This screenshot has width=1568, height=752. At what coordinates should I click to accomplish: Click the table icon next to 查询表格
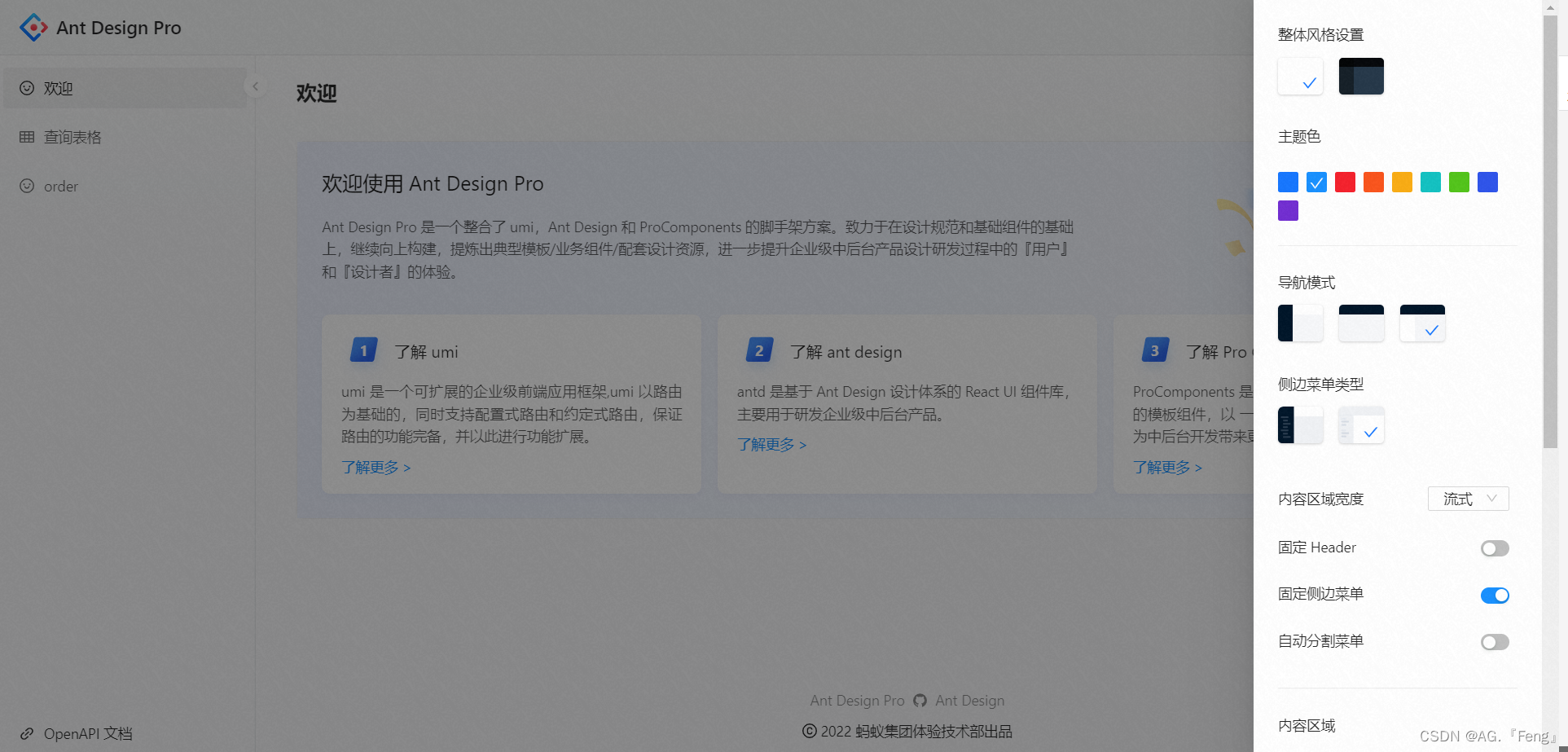pos(27,137)
